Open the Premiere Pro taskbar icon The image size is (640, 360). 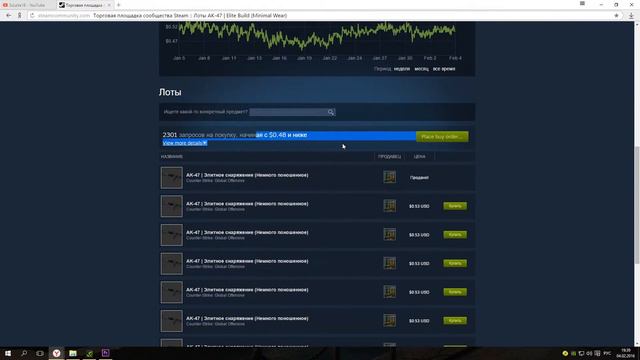coord(105,353)
